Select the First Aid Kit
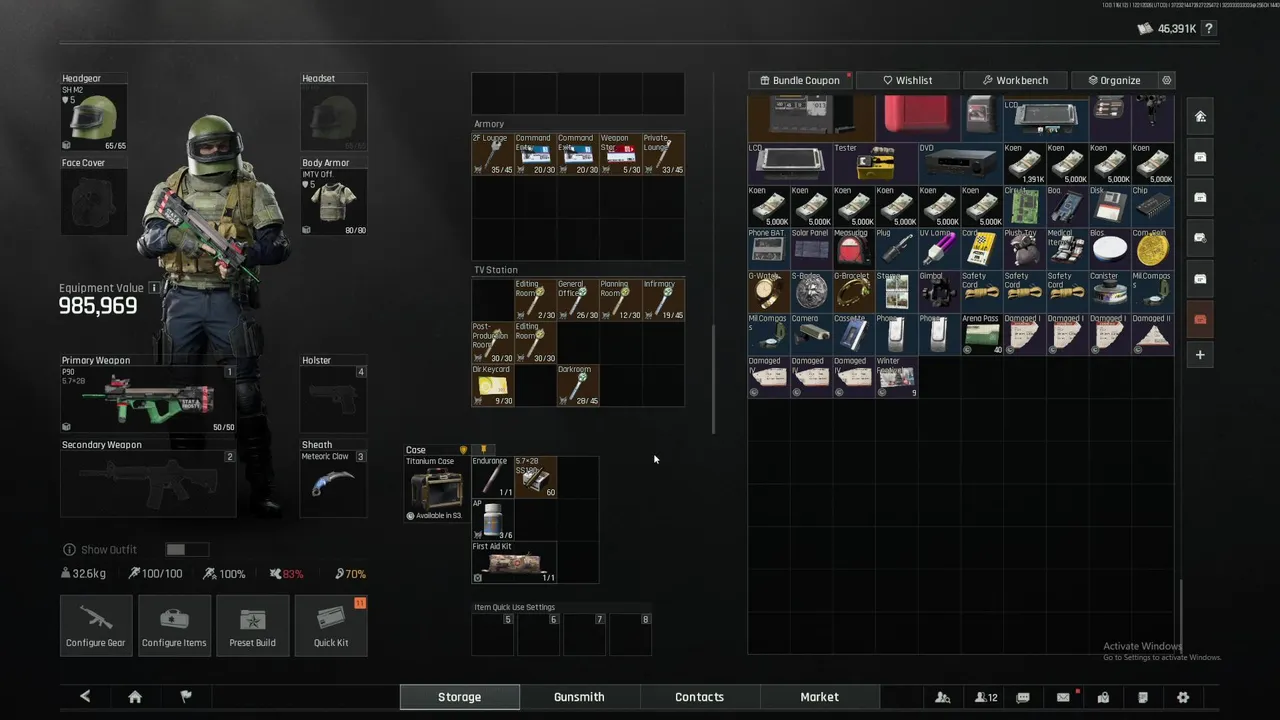 coord(514,562)
